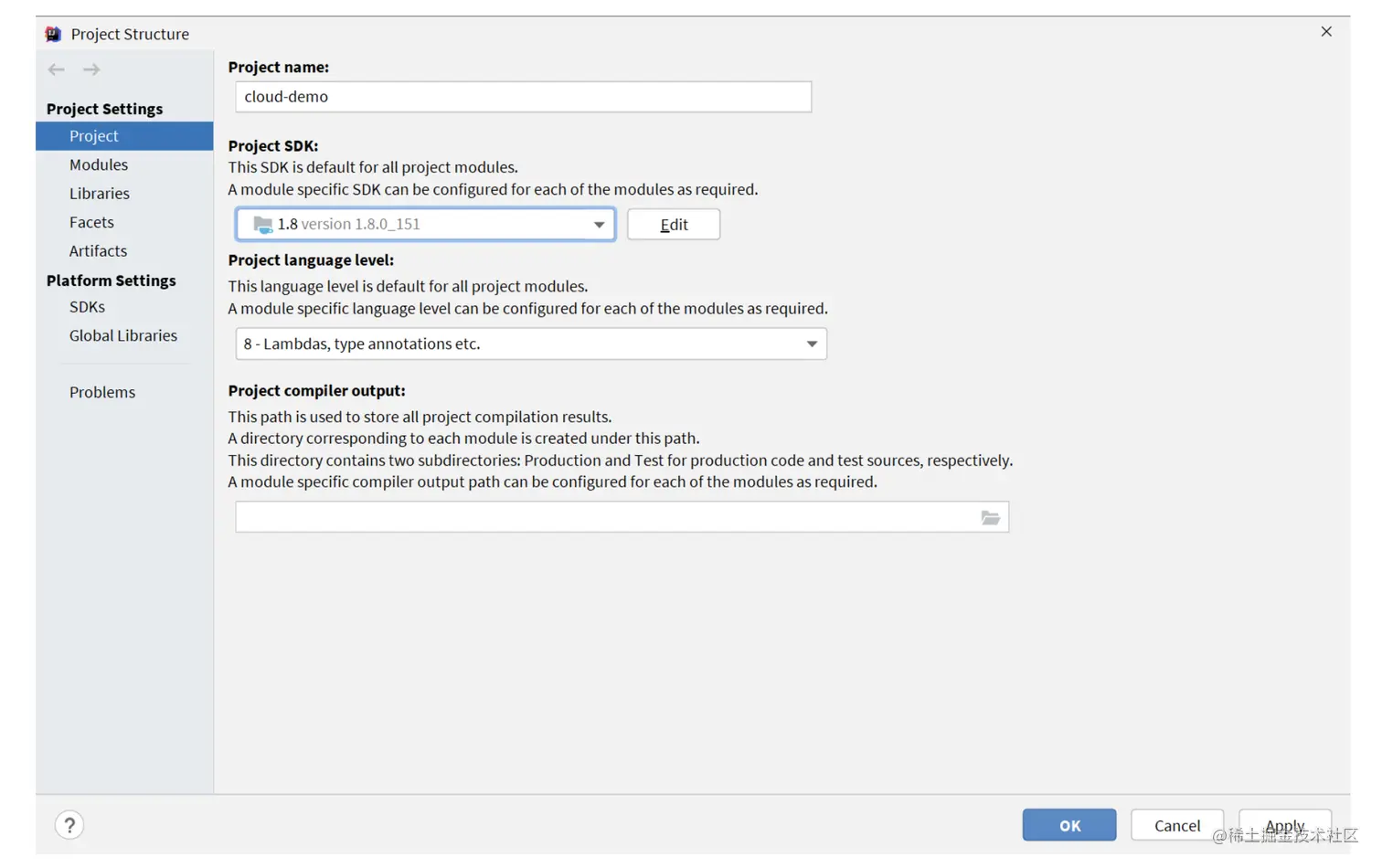1382x868 pixels.
Task: Open Global Libraries settings
Action: click(x=123, y=335)
